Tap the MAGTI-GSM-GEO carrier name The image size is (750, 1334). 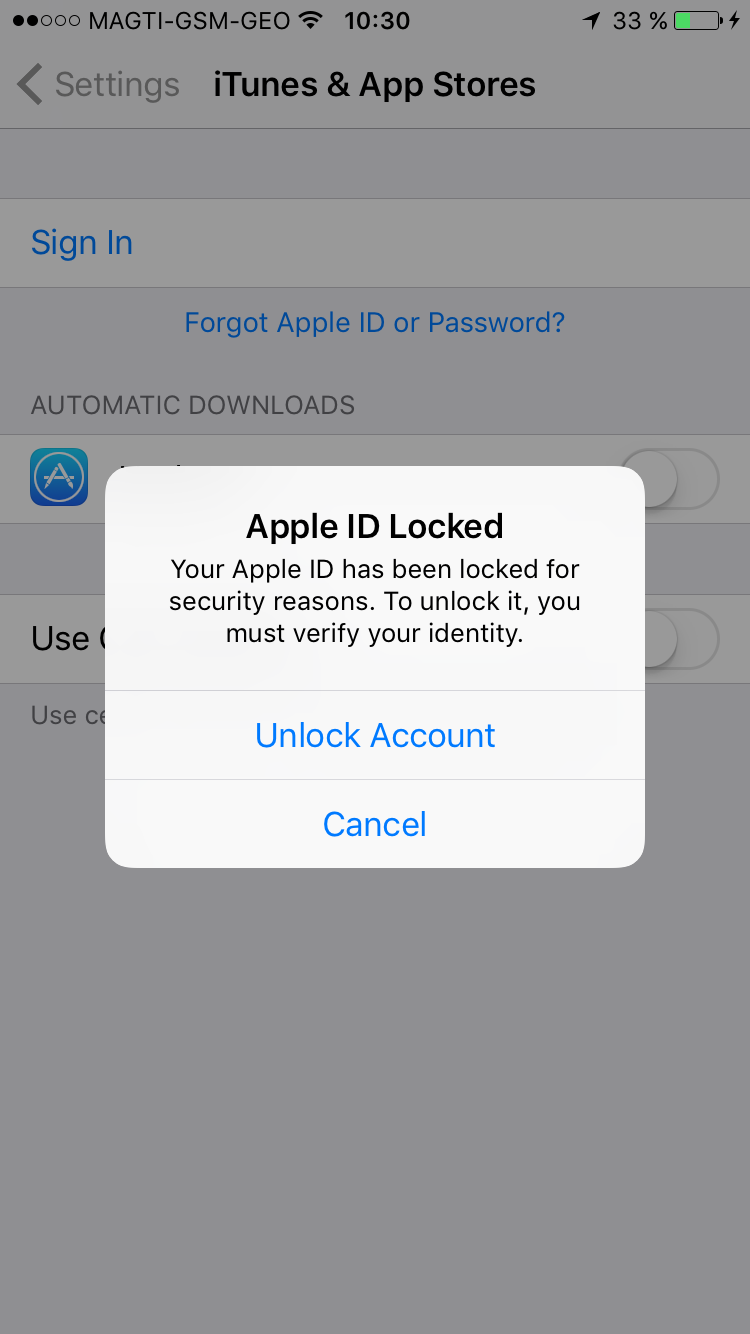(x=190, y=21)
